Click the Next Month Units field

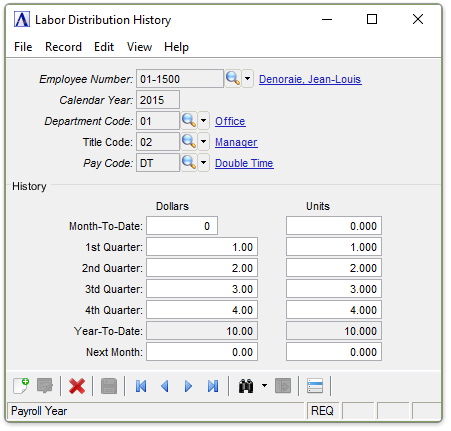click(x=334, y=352)
